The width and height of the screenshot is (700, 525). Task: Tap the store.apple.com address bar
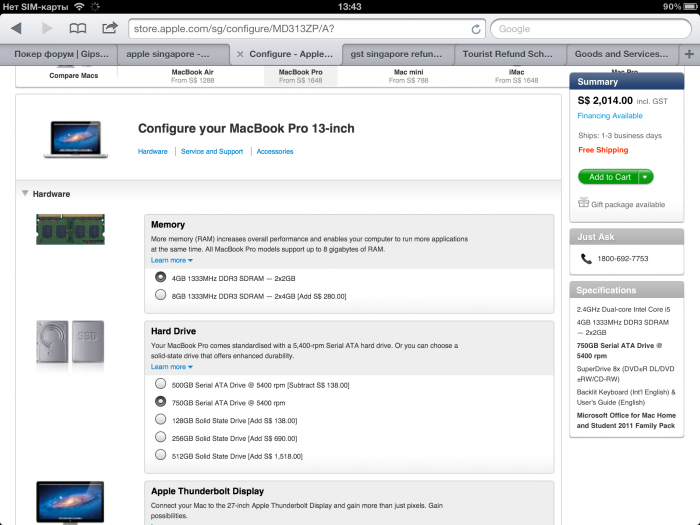point(307,29)
